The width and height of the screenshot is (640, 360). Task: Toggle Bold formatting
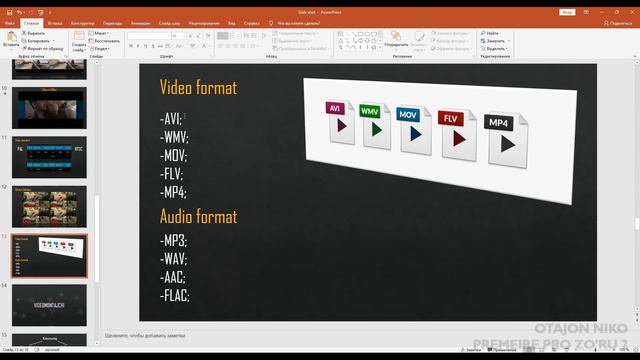(x=131, y=47)
